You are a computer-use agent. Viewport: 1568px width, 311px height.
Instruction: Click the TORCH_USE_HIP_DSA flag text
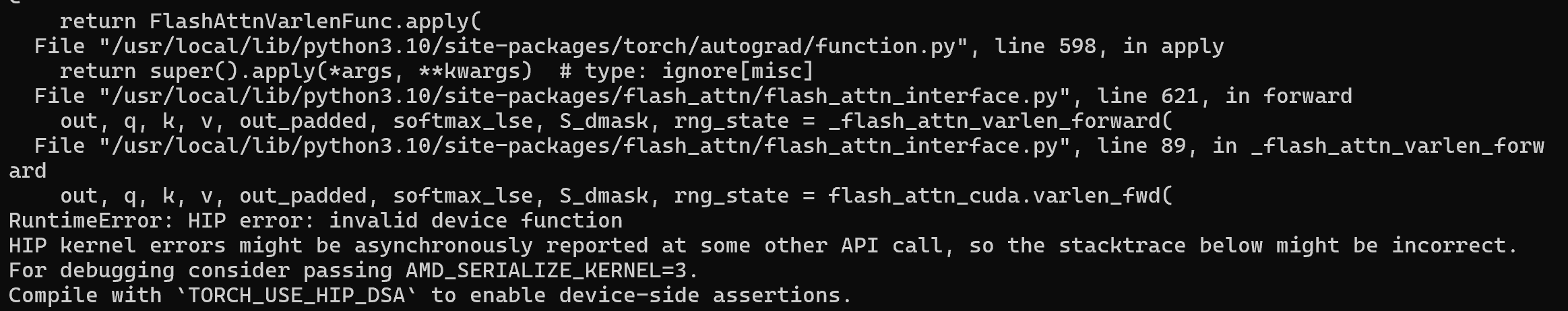point(296,296)
